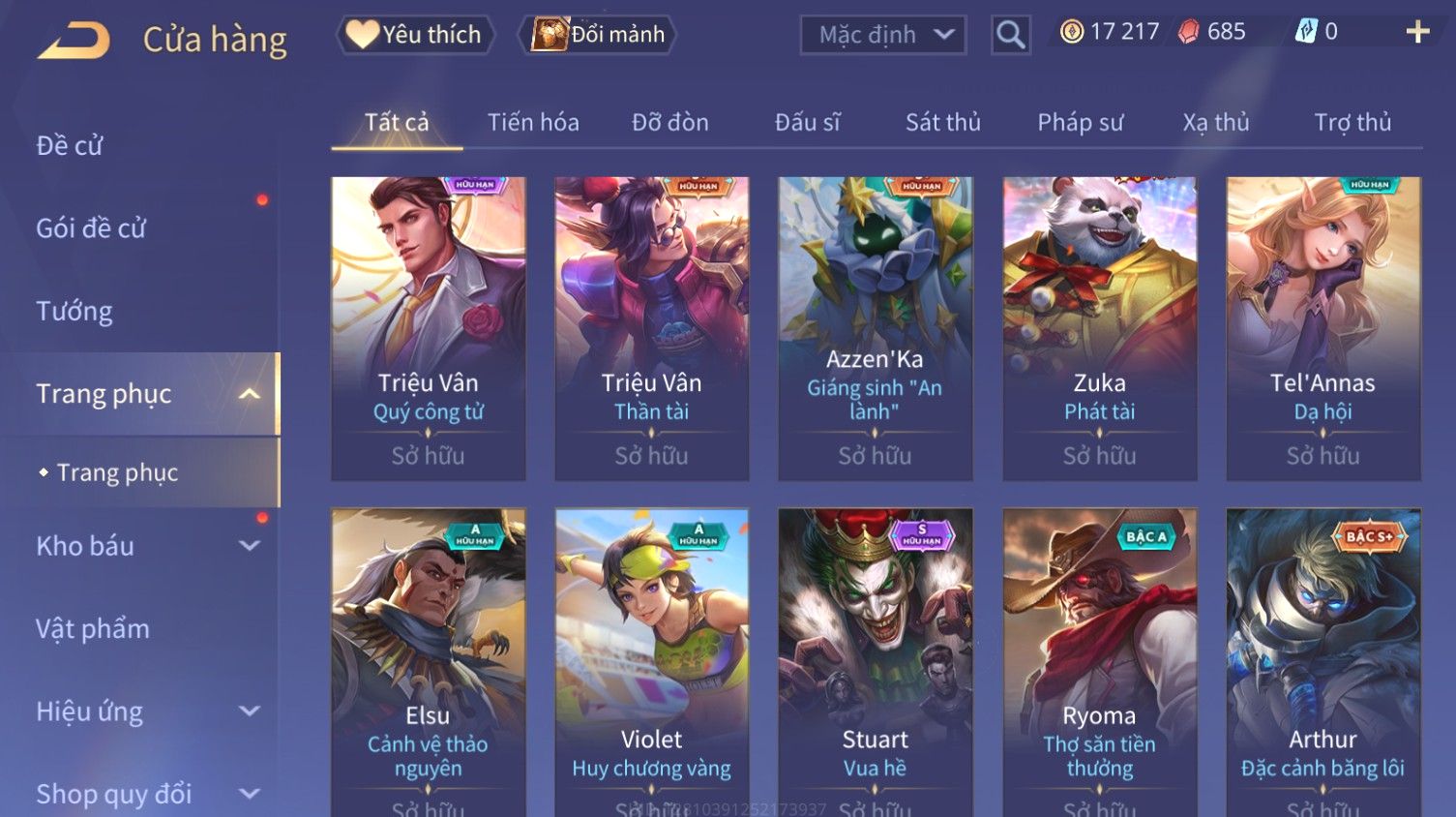Tap the red ruby currency icon

[x=1188, y=32]
